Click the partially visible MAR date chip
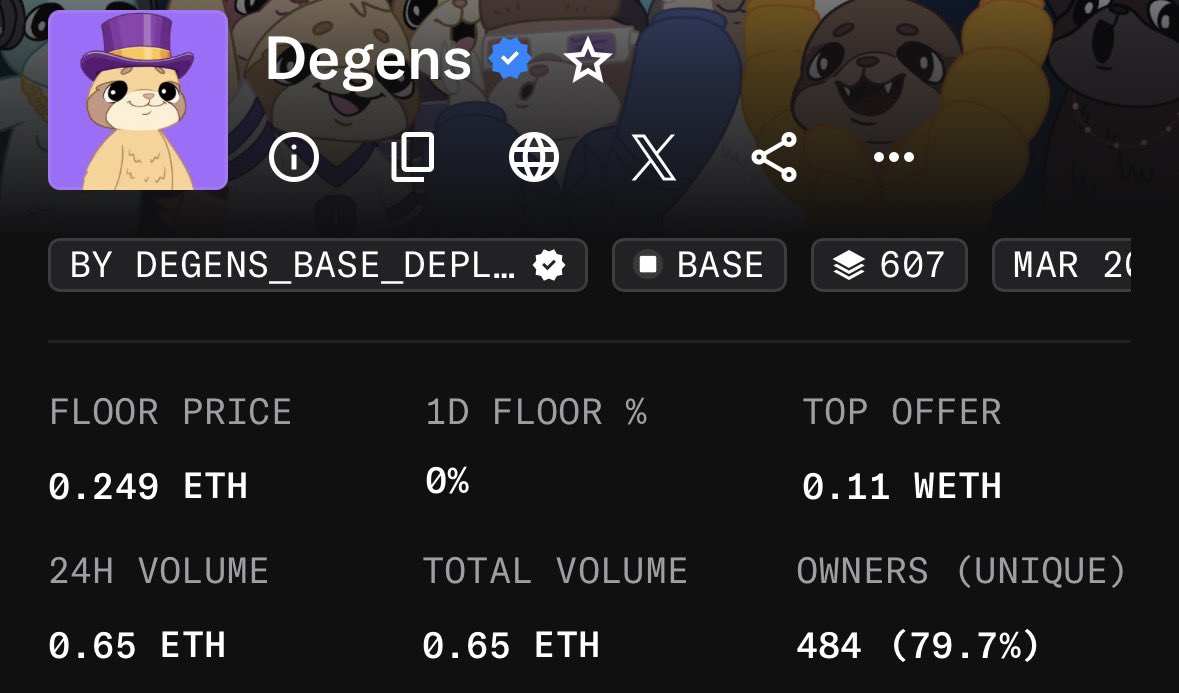The width and height of the screenshot is (1179, 693). coord(1062,265)
